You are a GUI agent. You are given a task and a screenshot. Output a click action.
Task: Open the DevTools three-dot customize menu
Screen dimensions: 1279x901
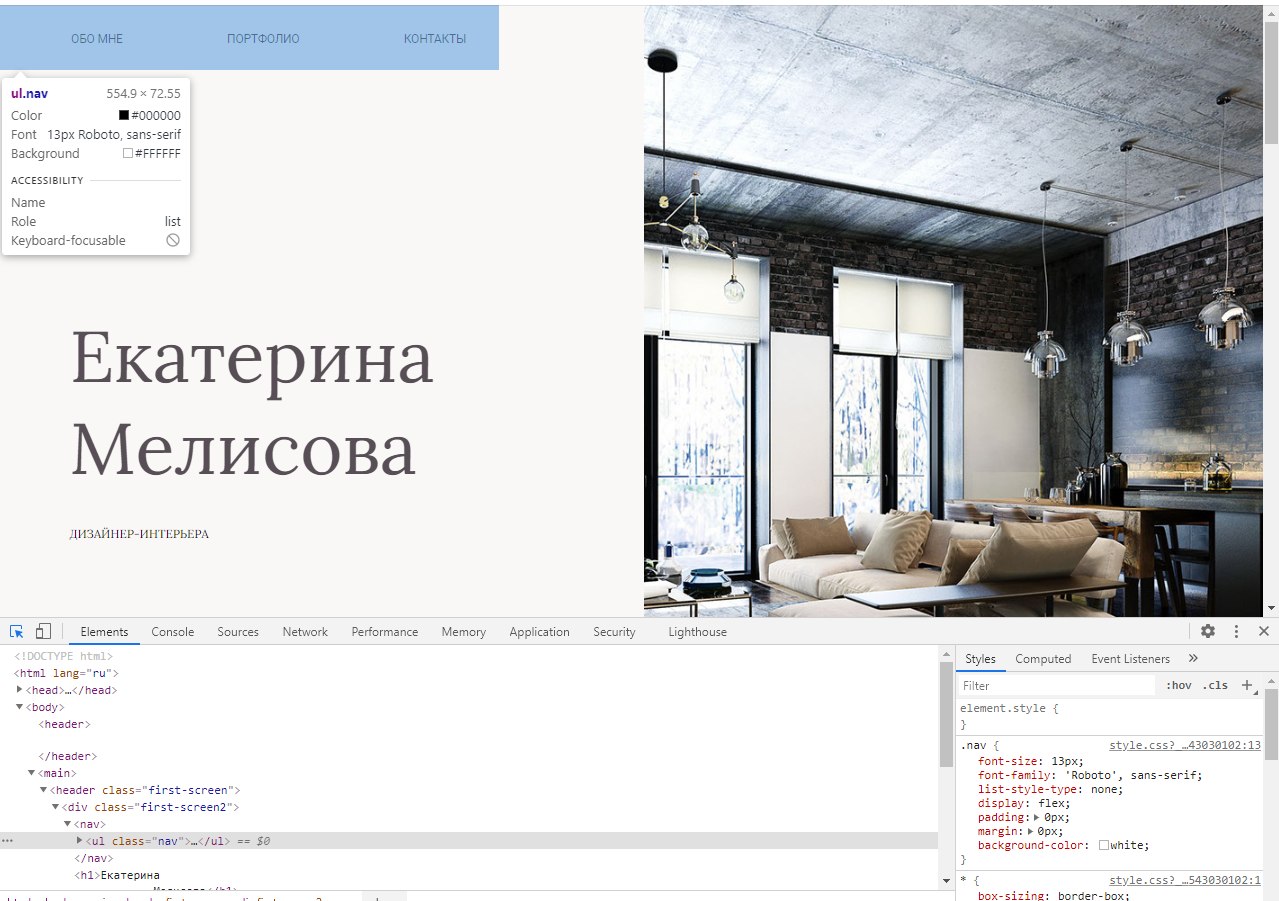click(x=1236, y=631)
